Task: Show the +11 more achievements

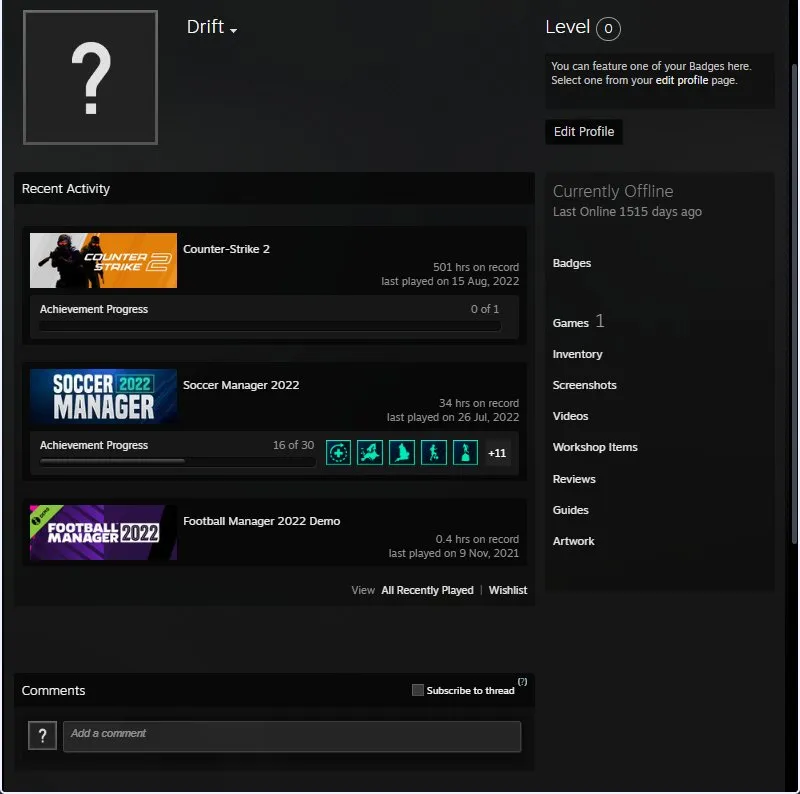Action: point(497,453)
